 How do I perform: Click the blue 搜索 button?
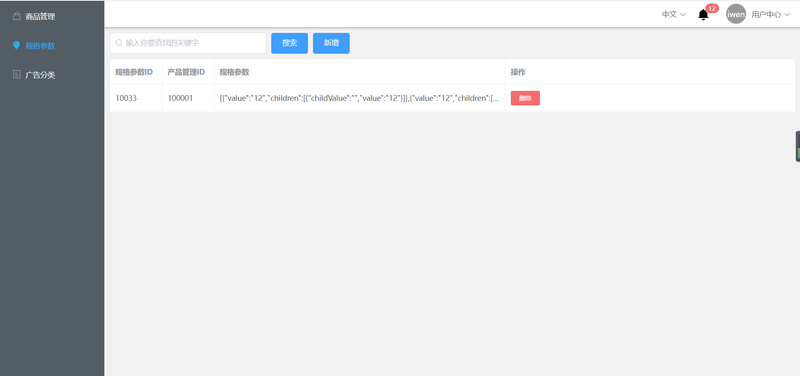[x=289, y=43]
